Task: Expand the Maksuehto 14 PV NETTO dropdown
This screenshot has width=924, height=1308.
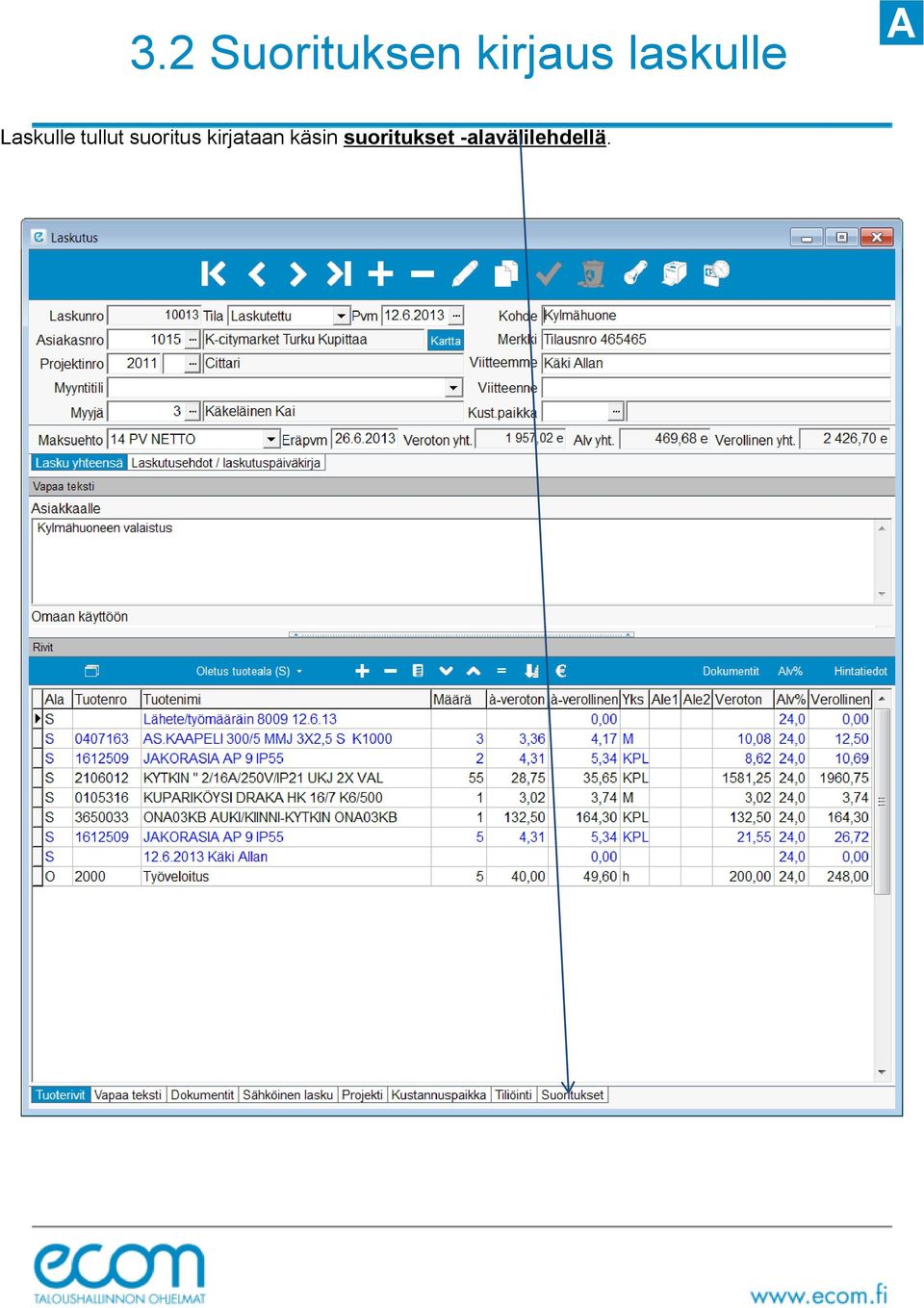Action: tap(270, 440)
